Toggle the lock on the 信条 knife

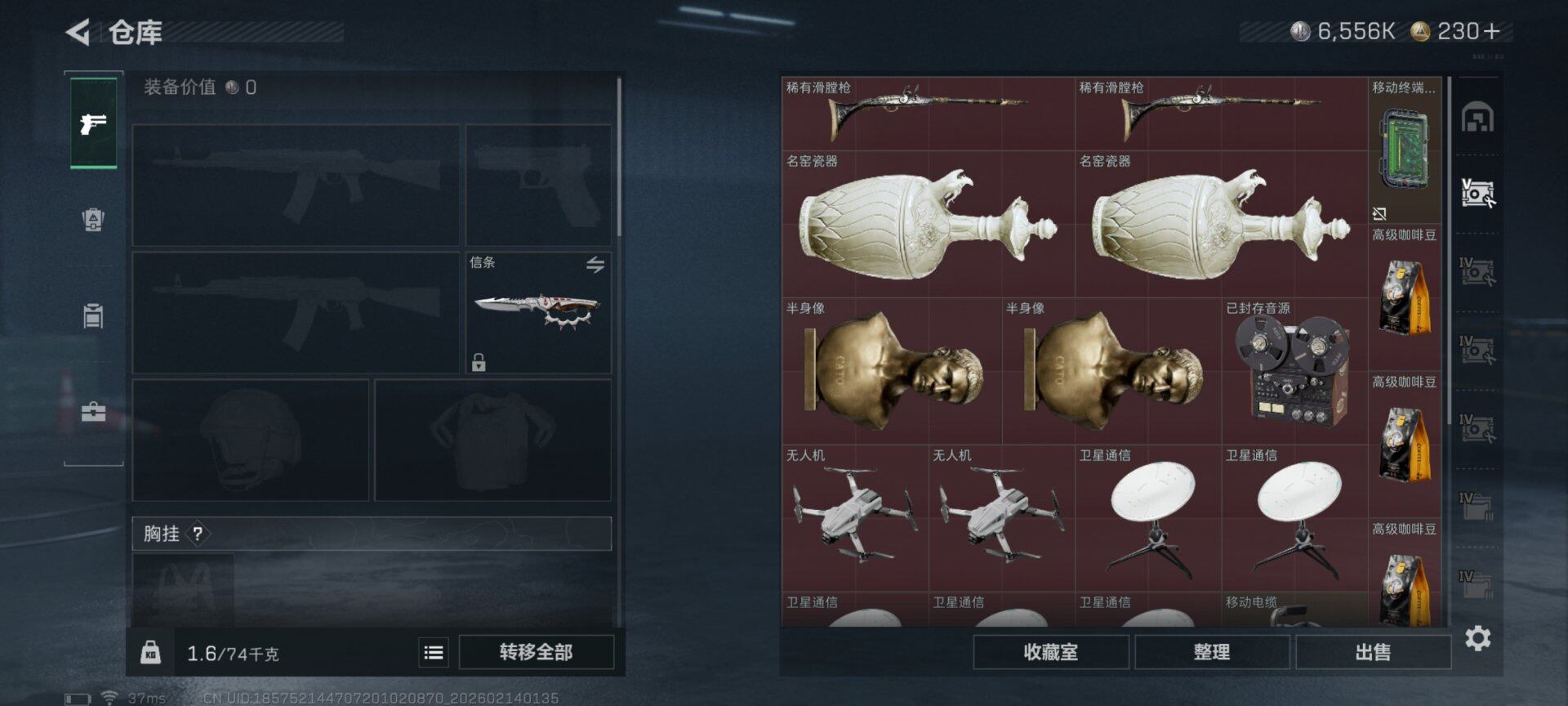479,362
